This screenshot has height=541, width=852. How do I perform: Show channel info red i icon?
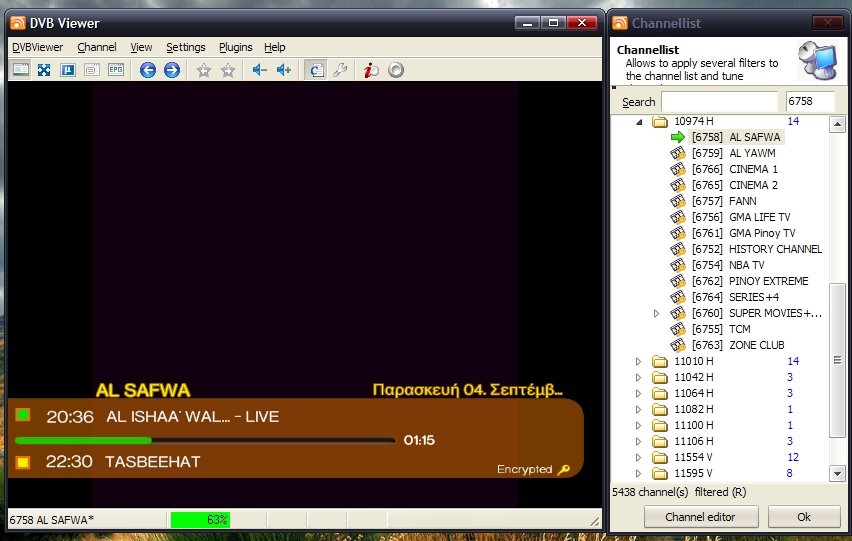pyautogui.click(x=371, y=70)
